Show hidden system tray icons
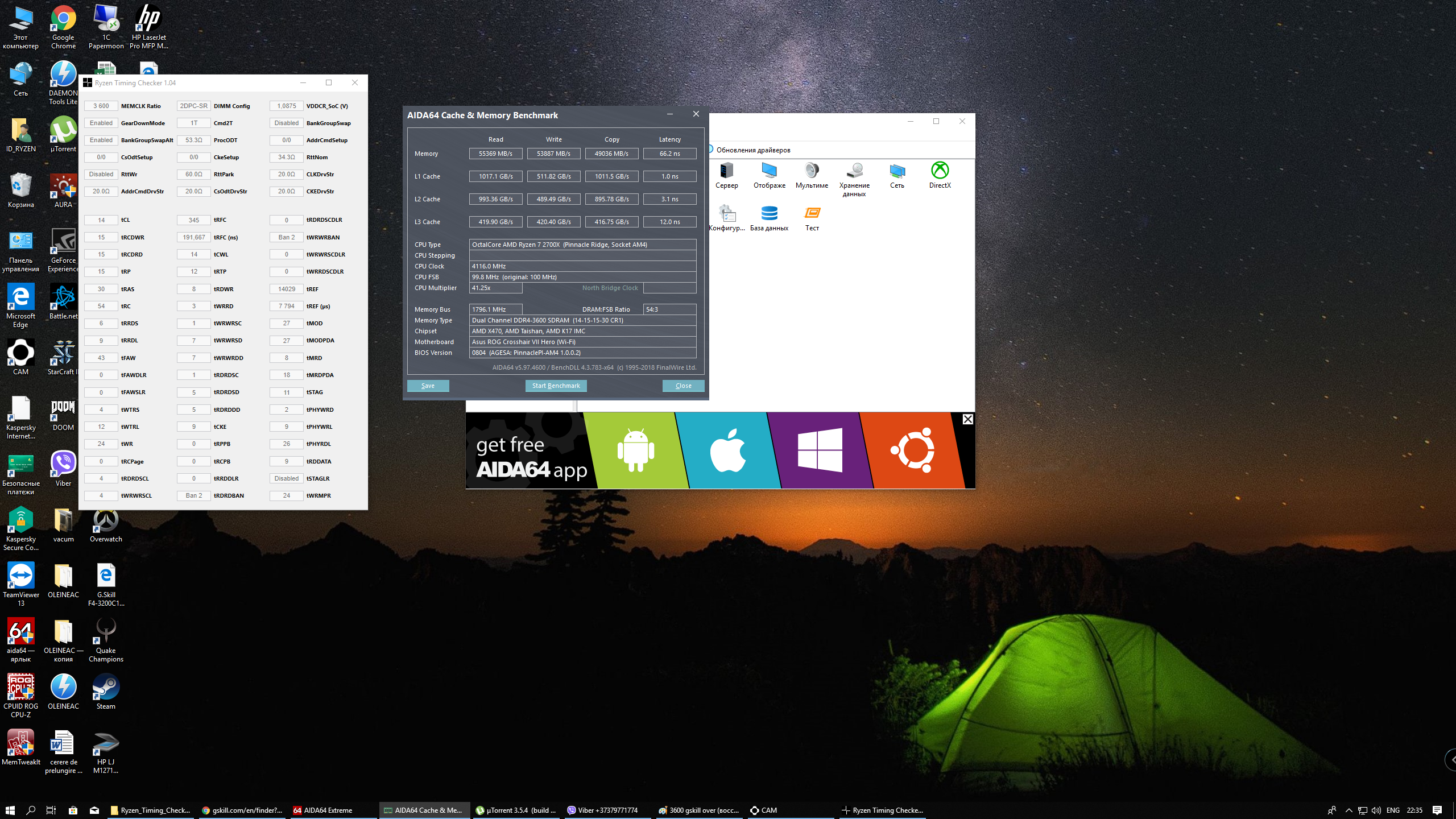Screen dimensions: 1456x819 (x=1349, y=810)
